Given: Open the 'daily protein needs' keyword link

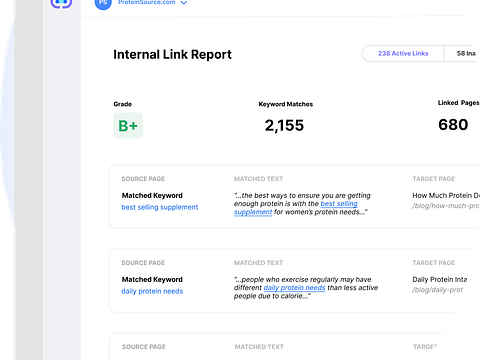Looking at the screenshot, I should [x=152, y=291].
